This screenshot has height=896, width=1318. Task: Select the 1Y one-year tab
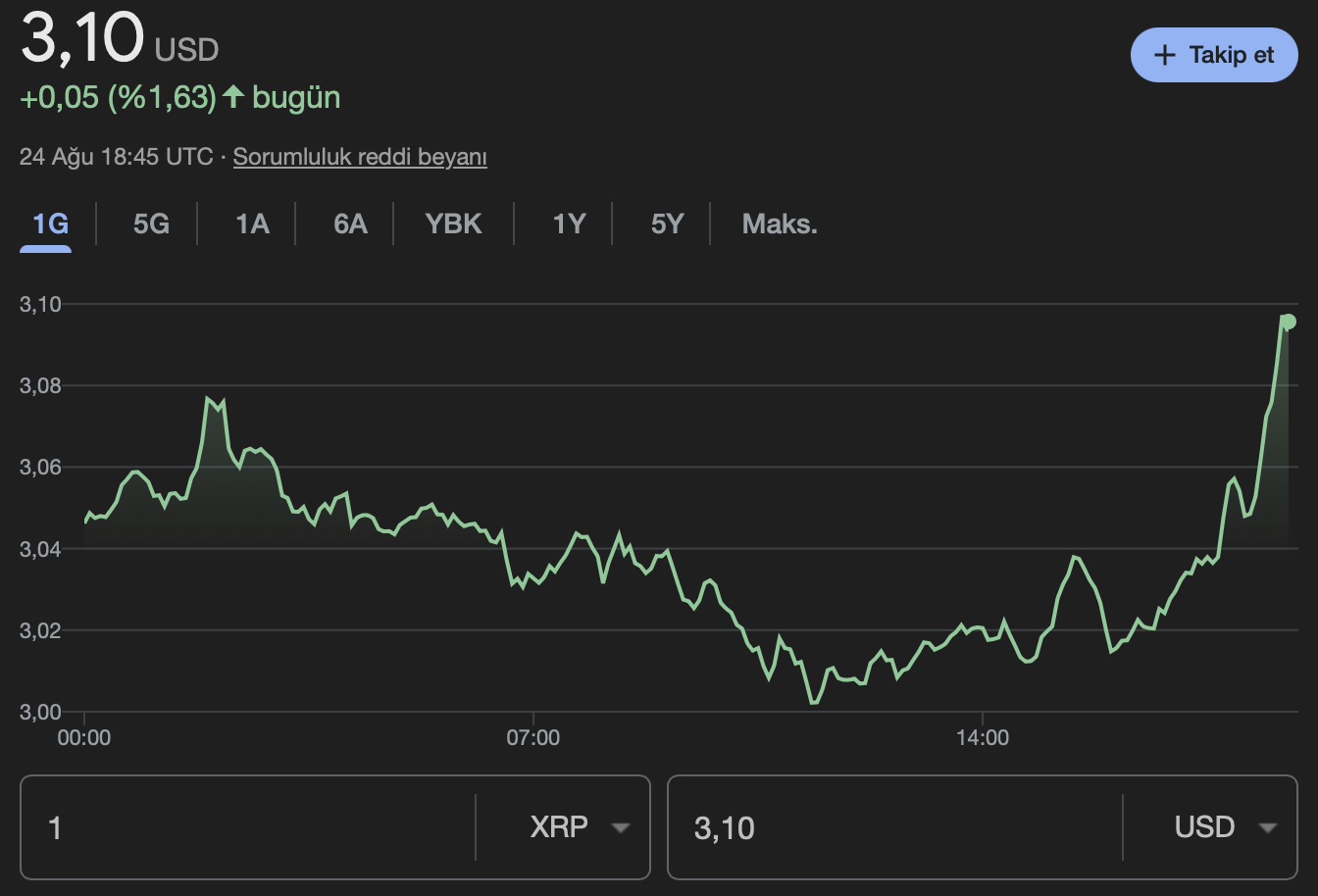[569, 224]
